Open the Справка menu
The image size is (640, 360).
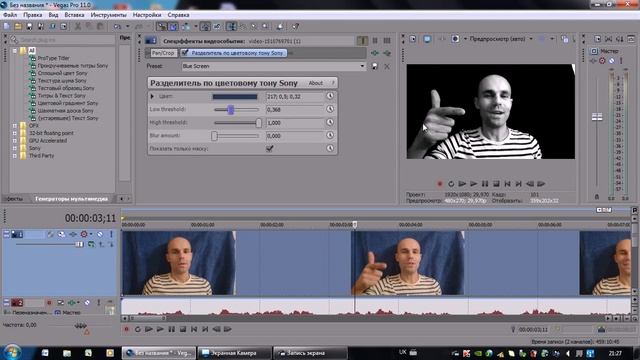pos(178,15)
